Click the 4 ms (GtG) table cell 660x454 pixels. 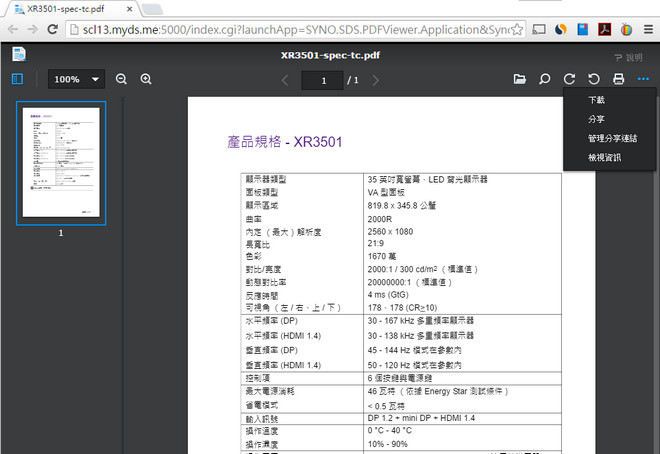[388, 295]
